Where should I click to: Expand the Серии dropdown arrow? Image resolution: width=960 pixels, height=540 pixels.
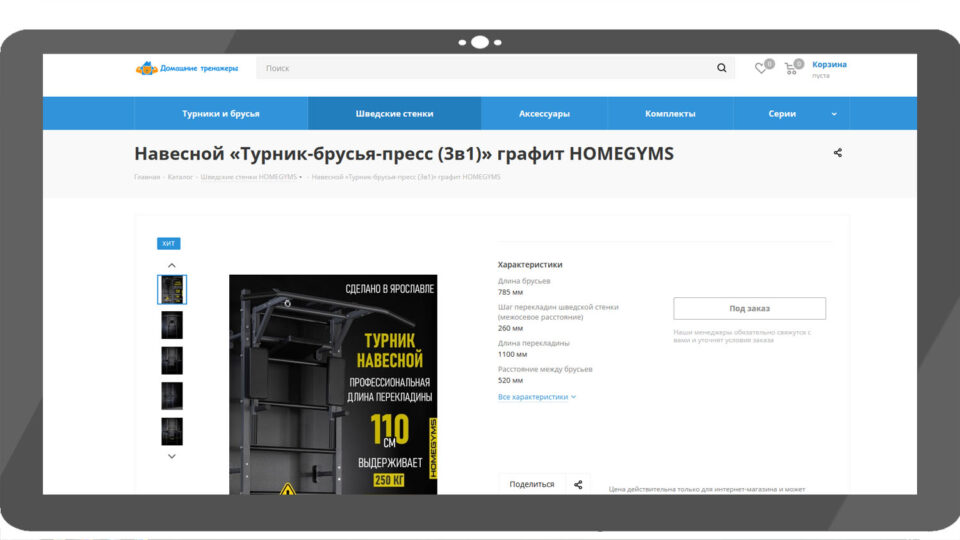(x=834, y=114)
